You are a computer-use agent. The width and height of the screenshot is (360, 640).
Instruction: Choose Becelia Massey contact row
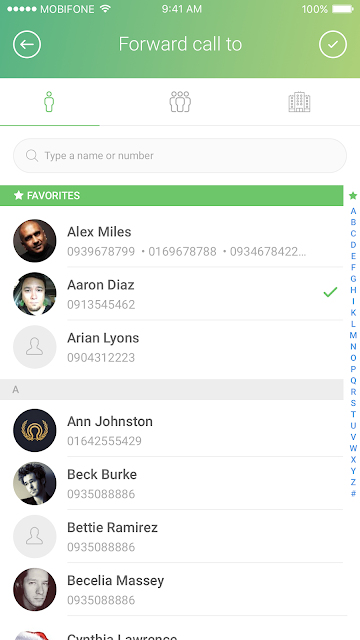click(x=171, y=589)
